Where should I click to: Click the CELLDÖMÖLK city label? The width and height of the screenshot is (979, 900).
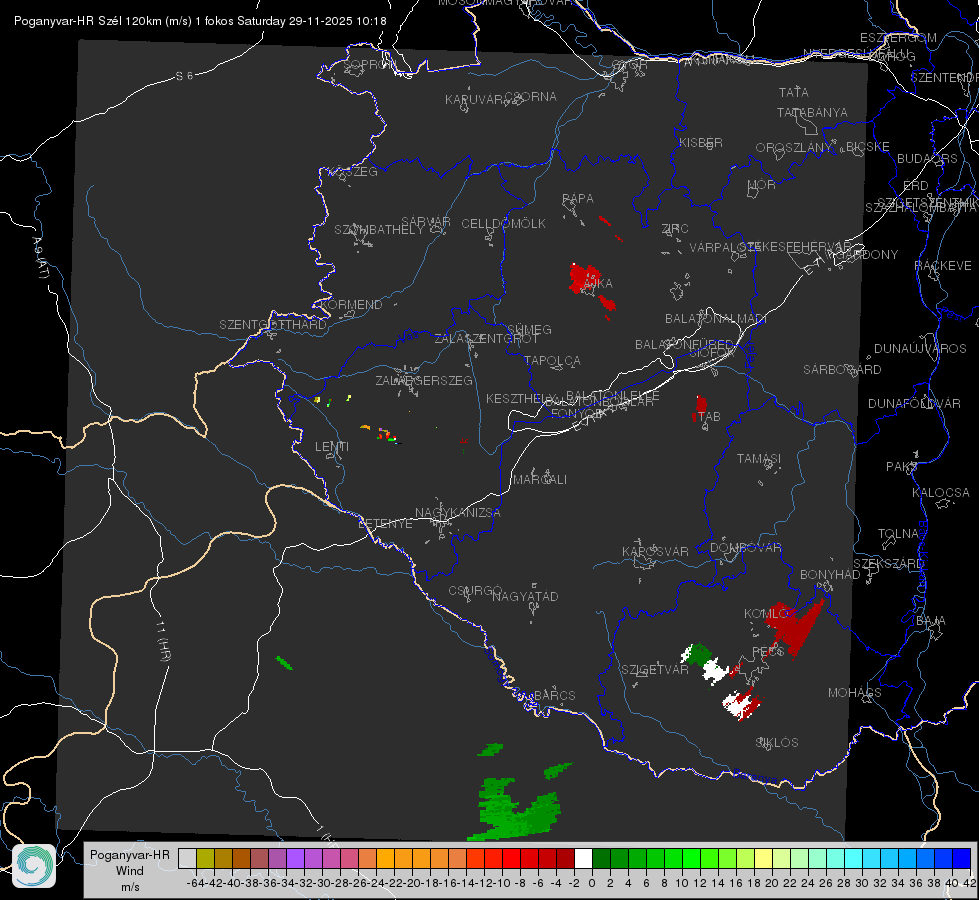(503, 224)
